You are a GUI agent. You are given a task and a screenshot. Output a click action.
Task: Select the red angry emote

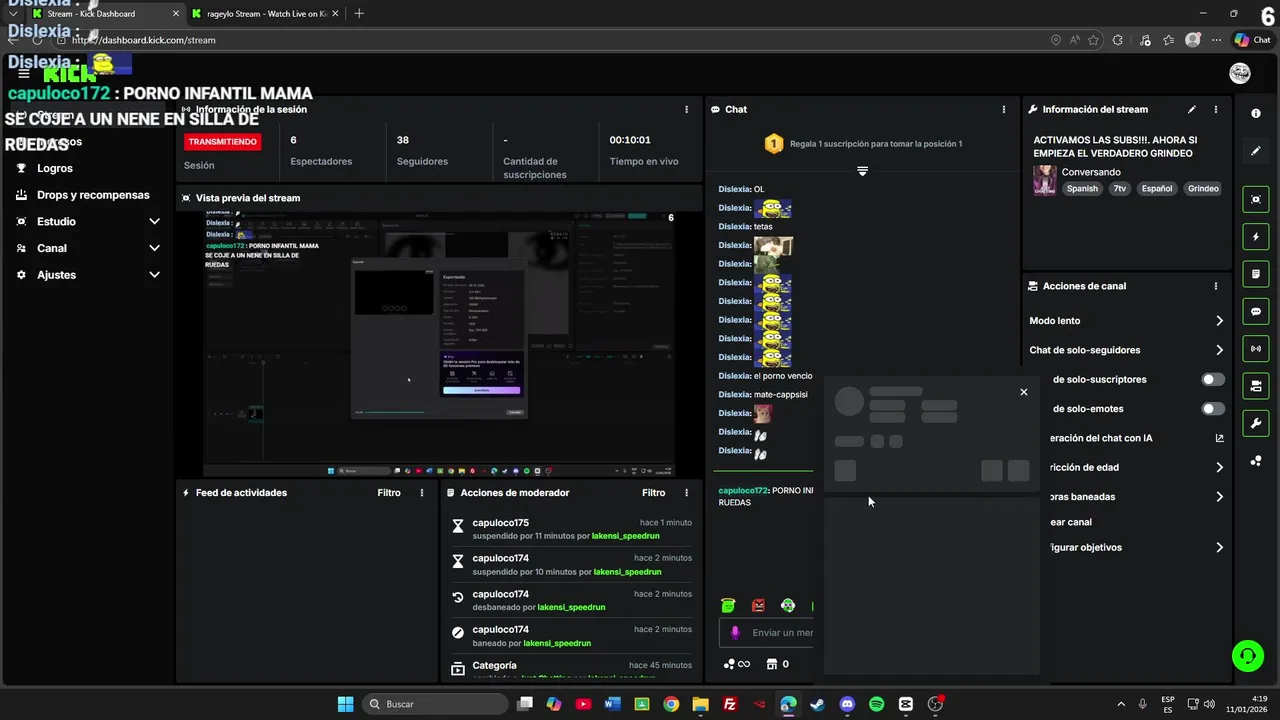point(758,605)
